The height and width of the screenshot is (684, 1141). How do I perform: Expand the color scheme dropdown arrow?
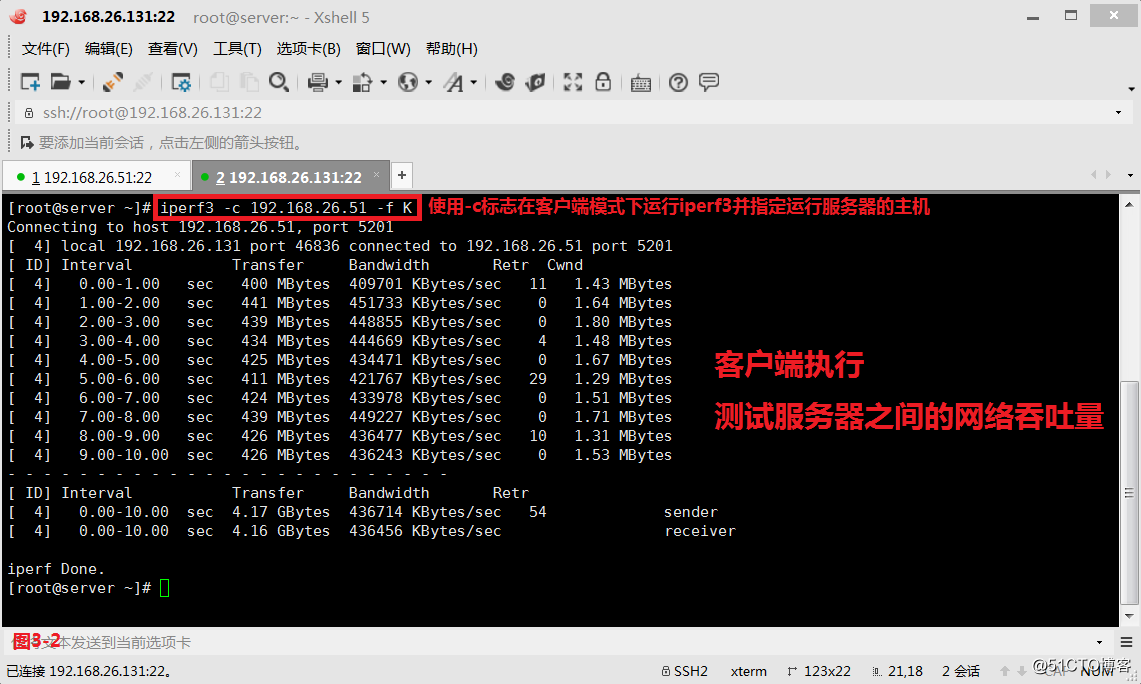383,82
